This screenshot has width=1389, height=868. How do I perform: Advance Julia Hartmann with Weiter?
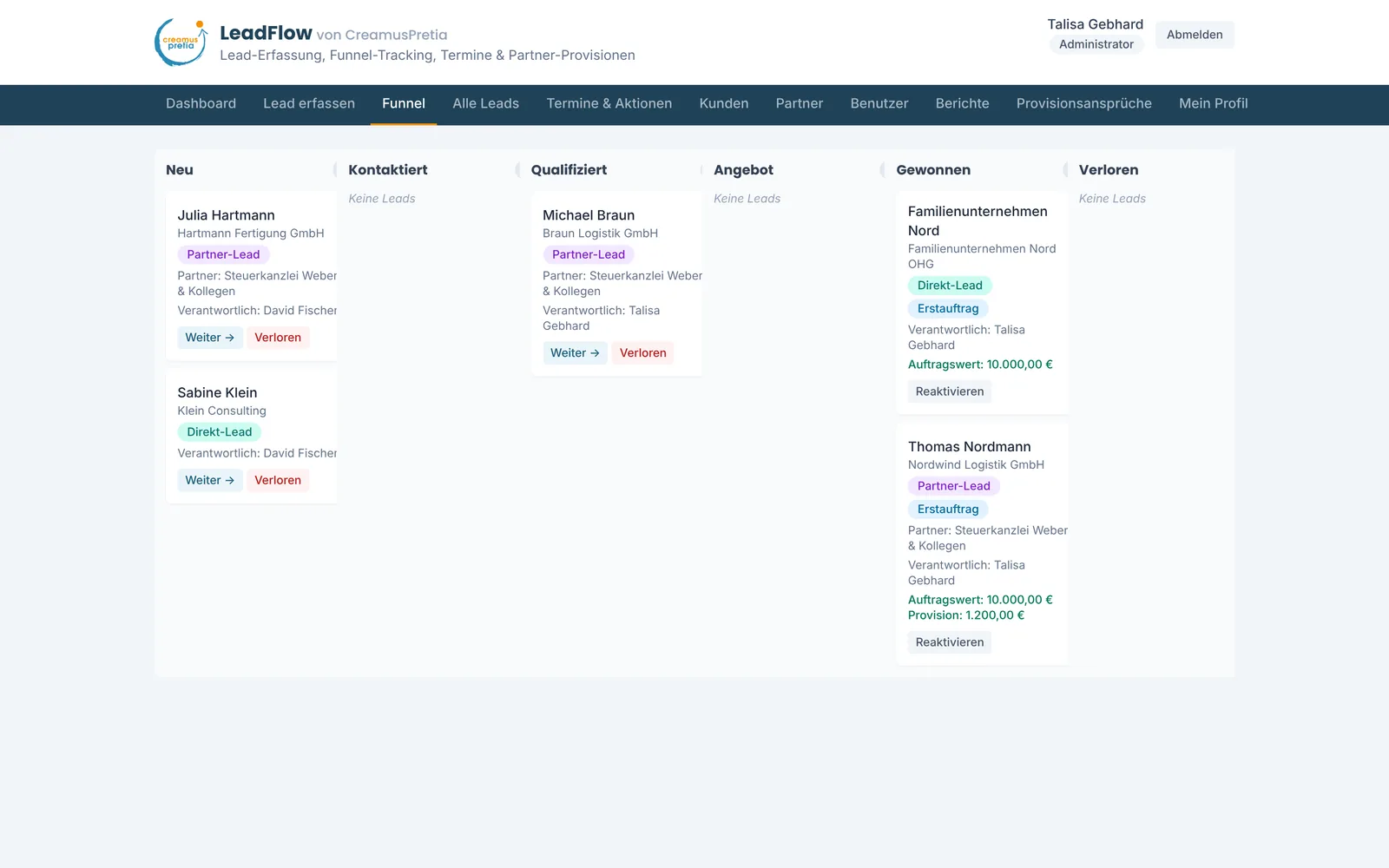point(210,338)
